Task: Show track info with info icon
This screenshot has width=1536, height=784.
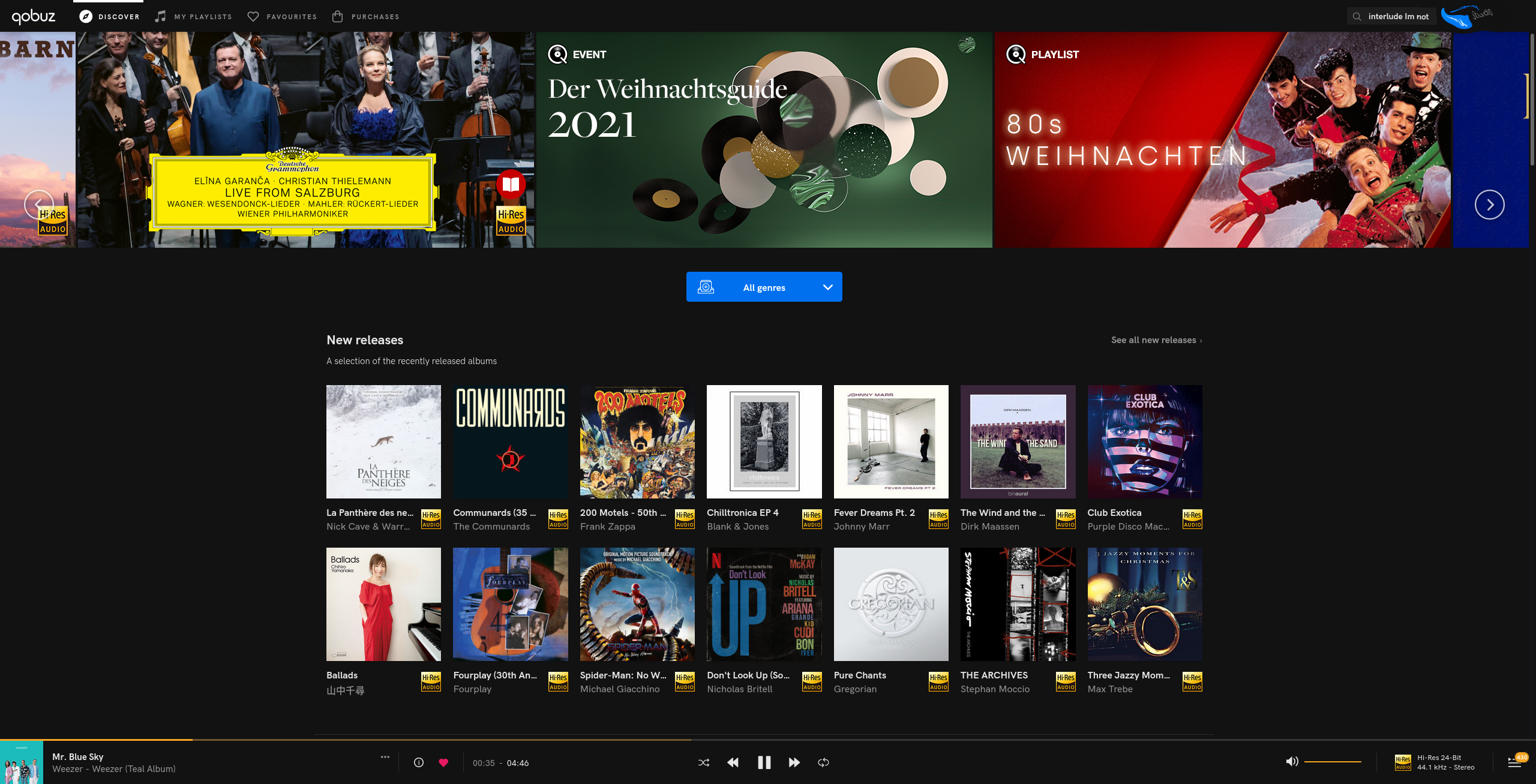Action: click(419, 762)
